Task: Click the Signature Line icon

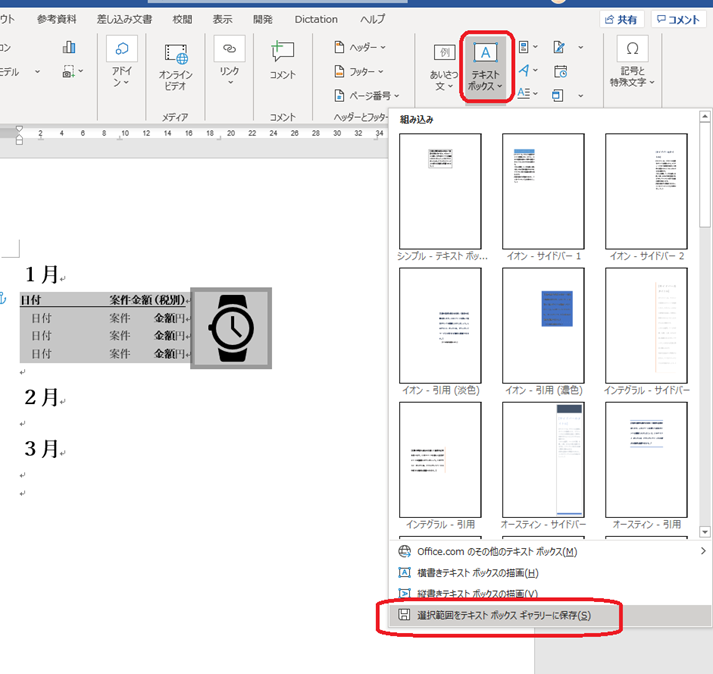Action: click(559, 47)
